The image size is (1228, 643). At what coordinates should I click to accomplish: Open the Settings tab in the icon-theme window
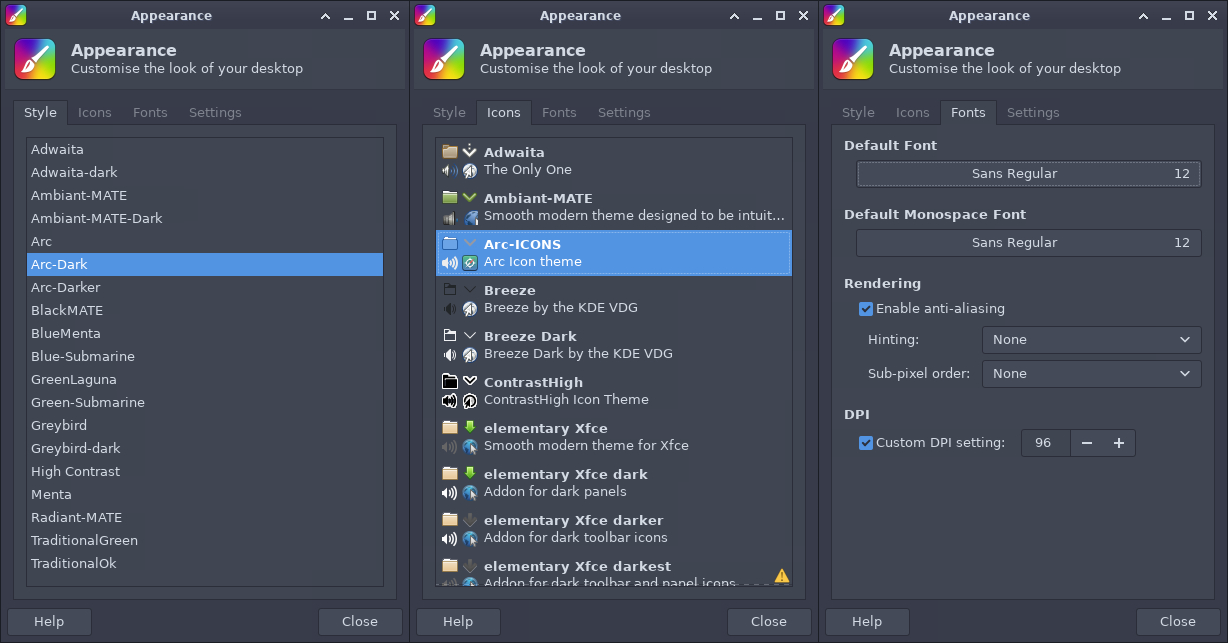624,113
